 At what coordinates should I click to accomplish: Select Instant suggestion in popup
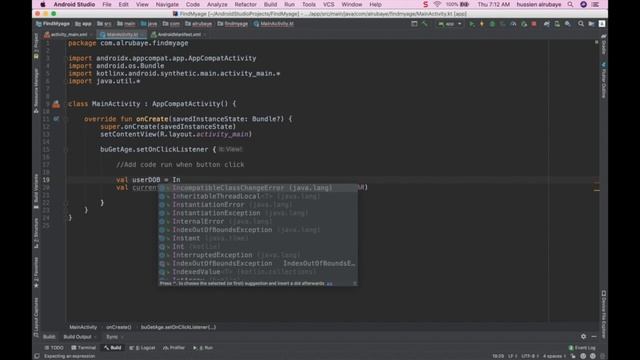pos(258,238)
